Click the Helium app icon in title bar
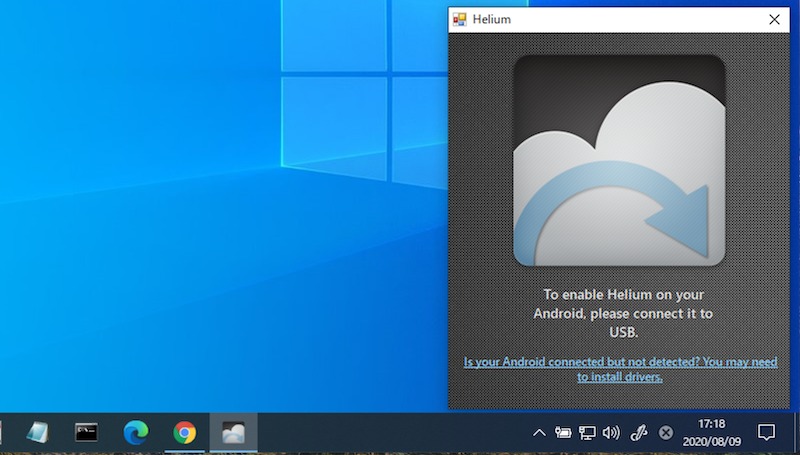The image size is (800, 455). tap(460, 19)
